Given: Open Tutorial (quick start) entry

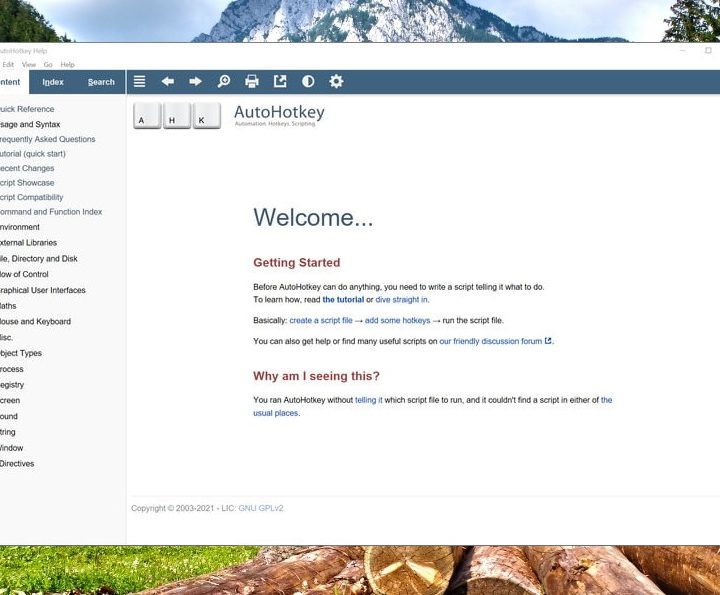Looking at the screenshot, I should [x=33, y=154].
